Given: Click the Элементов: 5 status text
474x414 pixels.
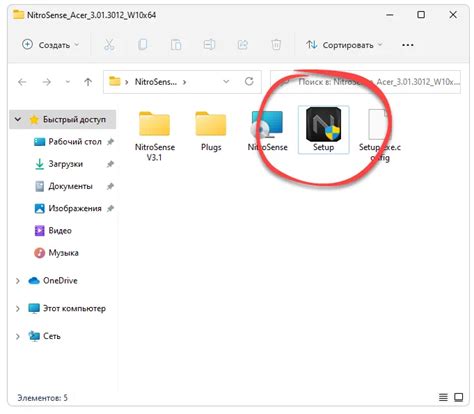Looking at the screenshot, I should pyautogui.click(x=42, y=397).
